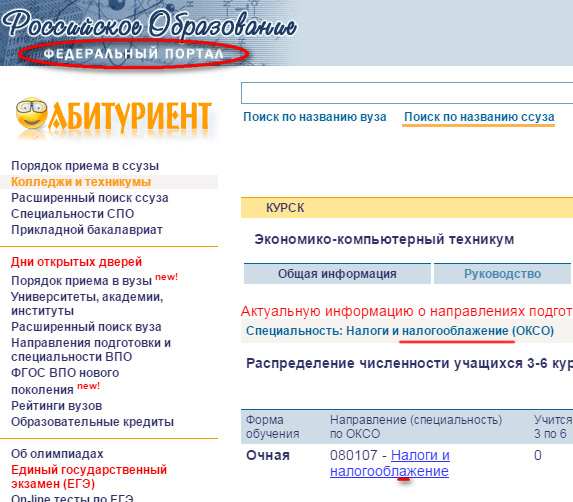
Task: Open Рейтинги вузов link
Action: tap(57, 406)
